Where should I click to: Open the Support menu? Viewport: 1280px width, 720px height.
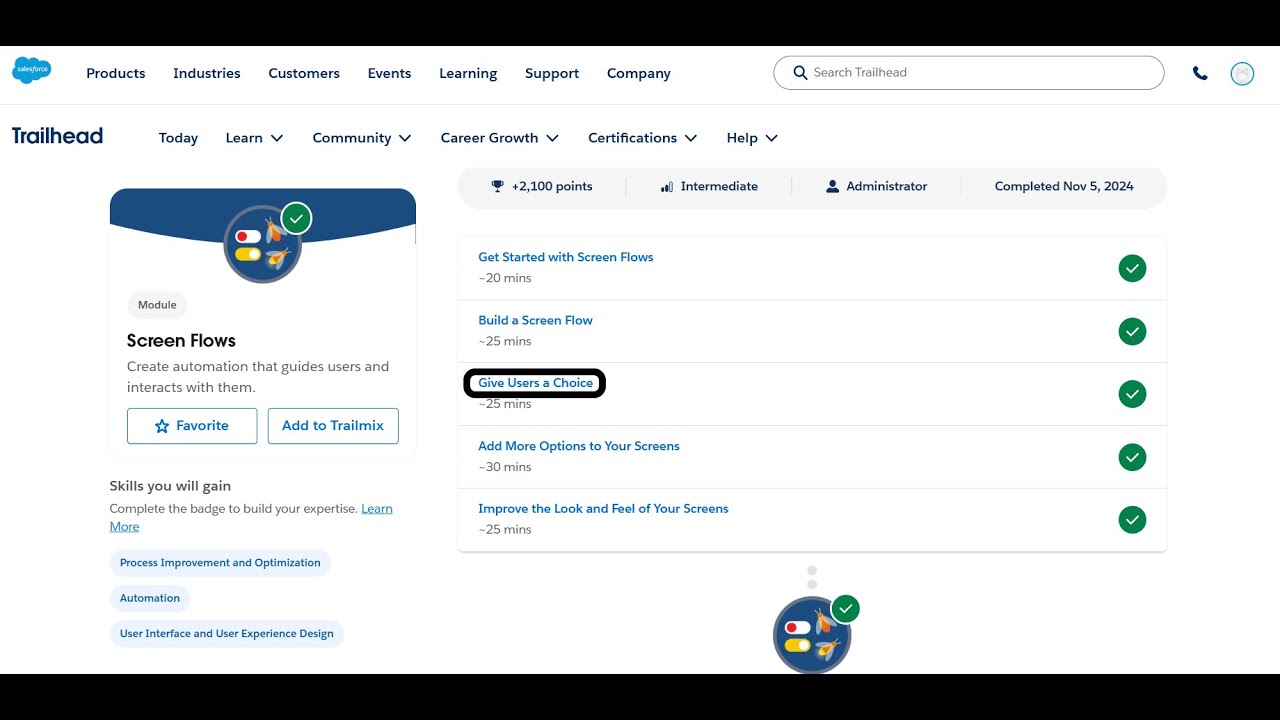coord(552,73)
